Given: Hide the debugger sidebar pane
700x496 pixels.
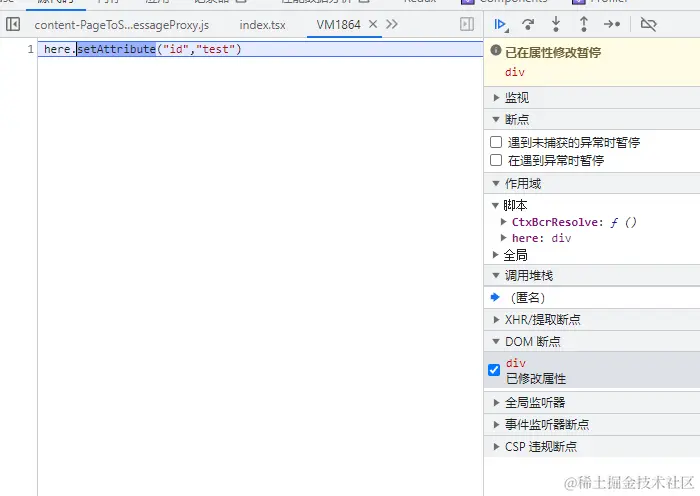Looking at the screenshot, I should (x=467, y=24).
